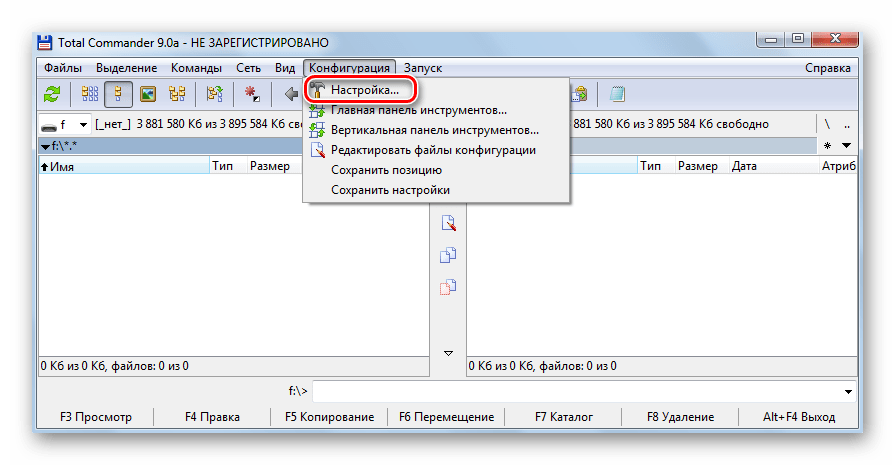Click the icon beside Главная панель инструментов
This screenshot has height=465, width=895.
tap(317, 110)
